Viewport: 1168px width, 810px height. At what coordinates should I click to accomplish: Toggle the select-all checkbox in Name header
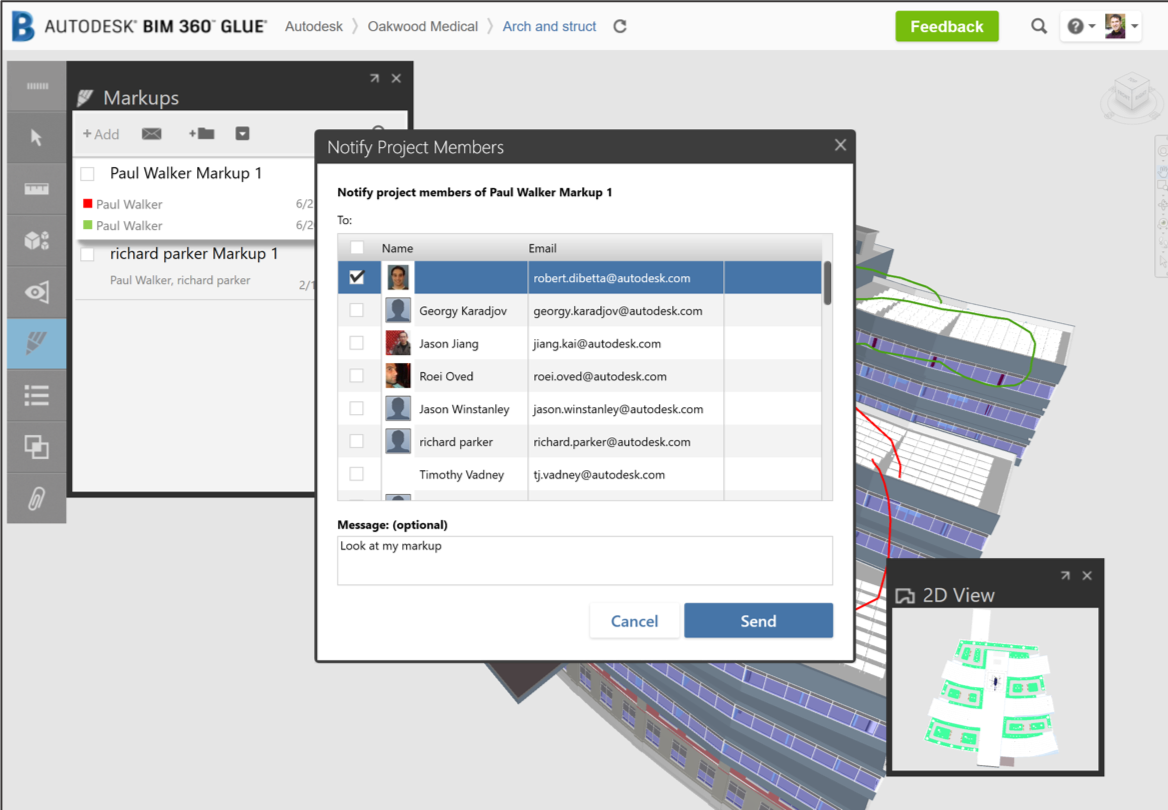(357, 247)
